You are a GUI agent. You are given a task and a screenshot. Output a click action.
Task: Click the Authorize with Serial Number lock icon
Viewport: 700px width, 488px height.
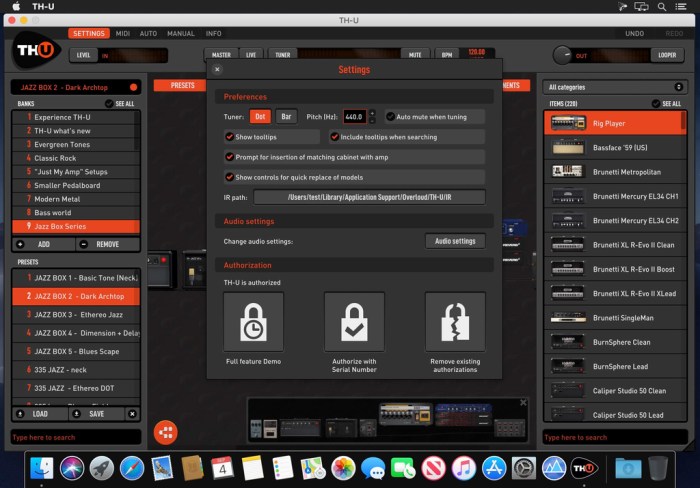(354, 322)
